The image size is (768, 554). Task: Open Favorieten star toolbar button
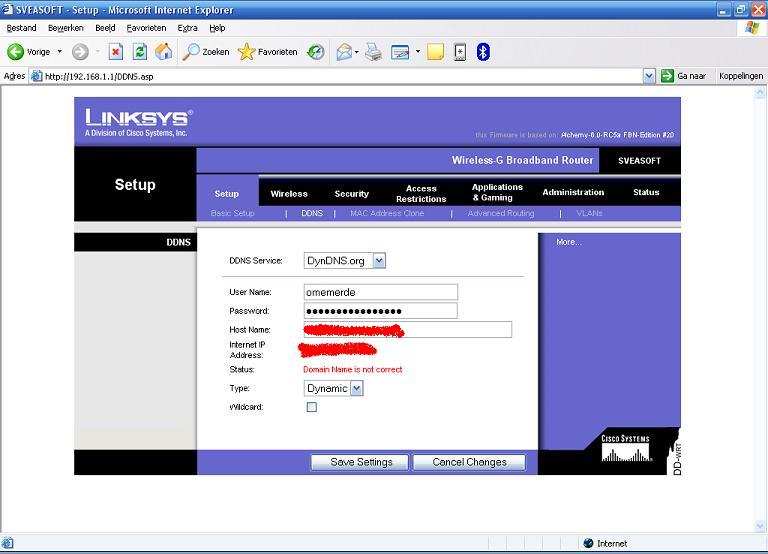[x=267, y=51]
